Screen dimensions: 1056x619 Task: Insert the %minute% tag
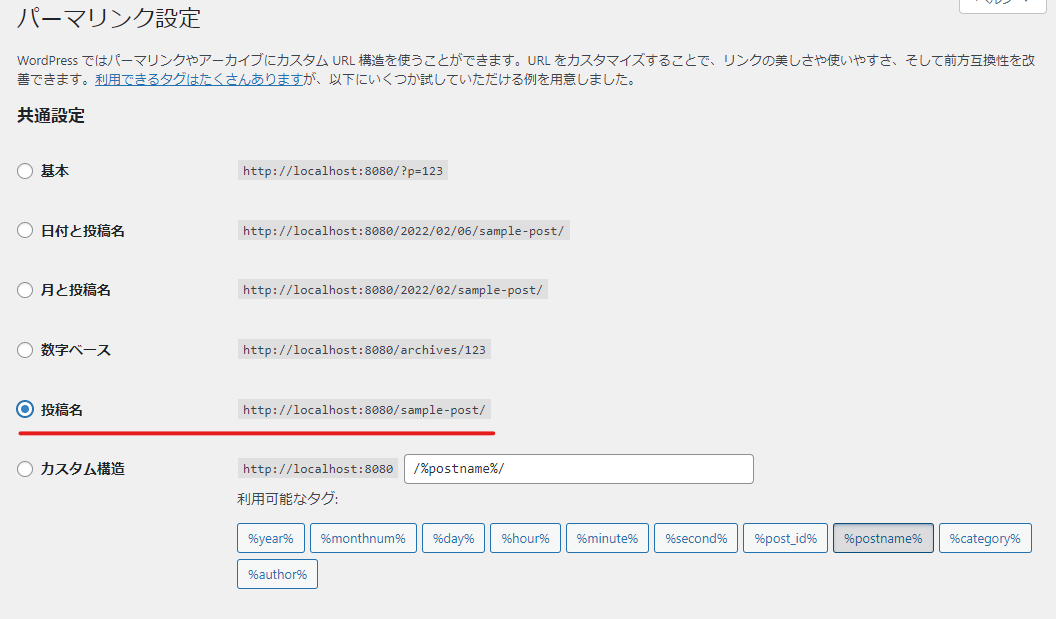click(607, 537)
